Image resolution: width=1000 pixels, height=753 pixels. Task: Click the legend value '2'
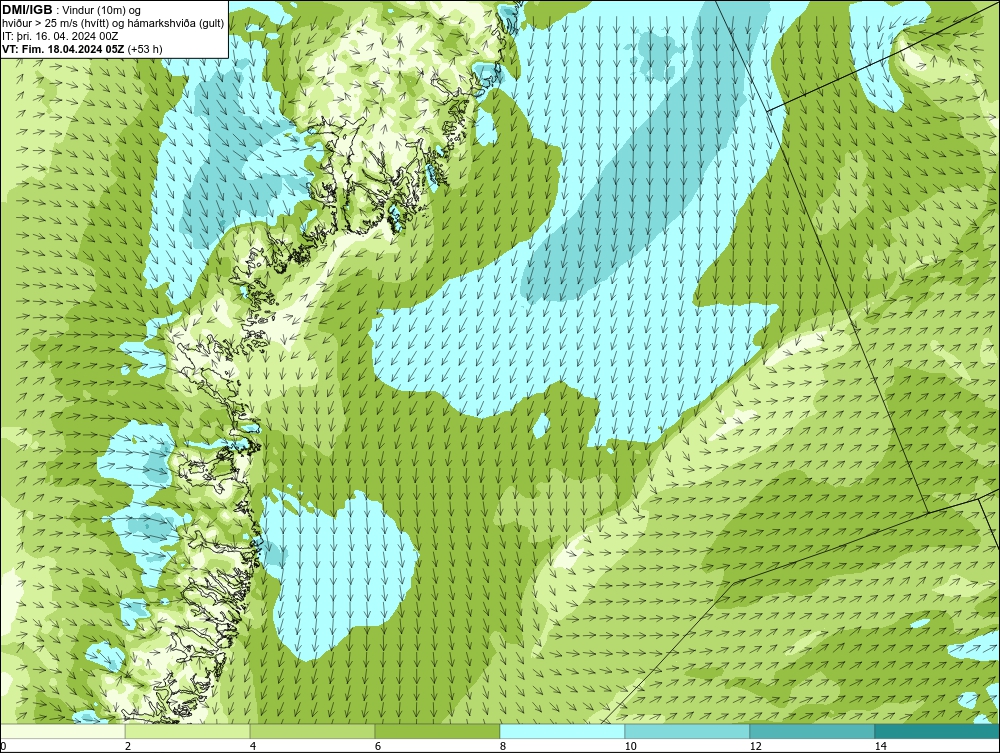tap(128, 746)
